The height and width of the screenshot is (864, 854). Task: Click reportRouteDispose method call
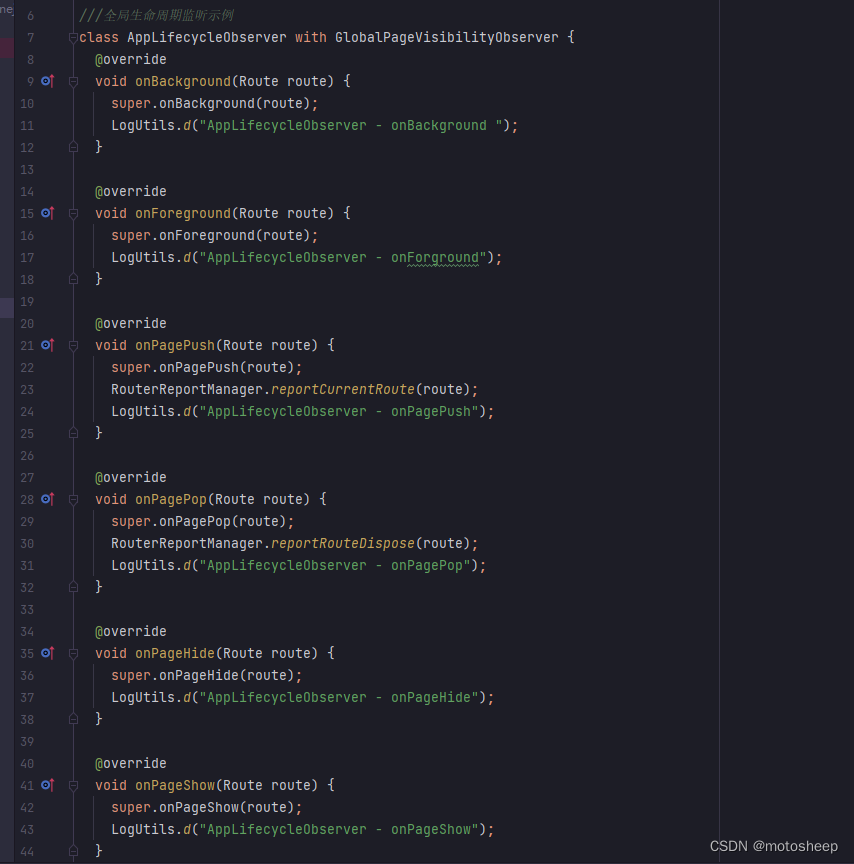coord(343,543)
